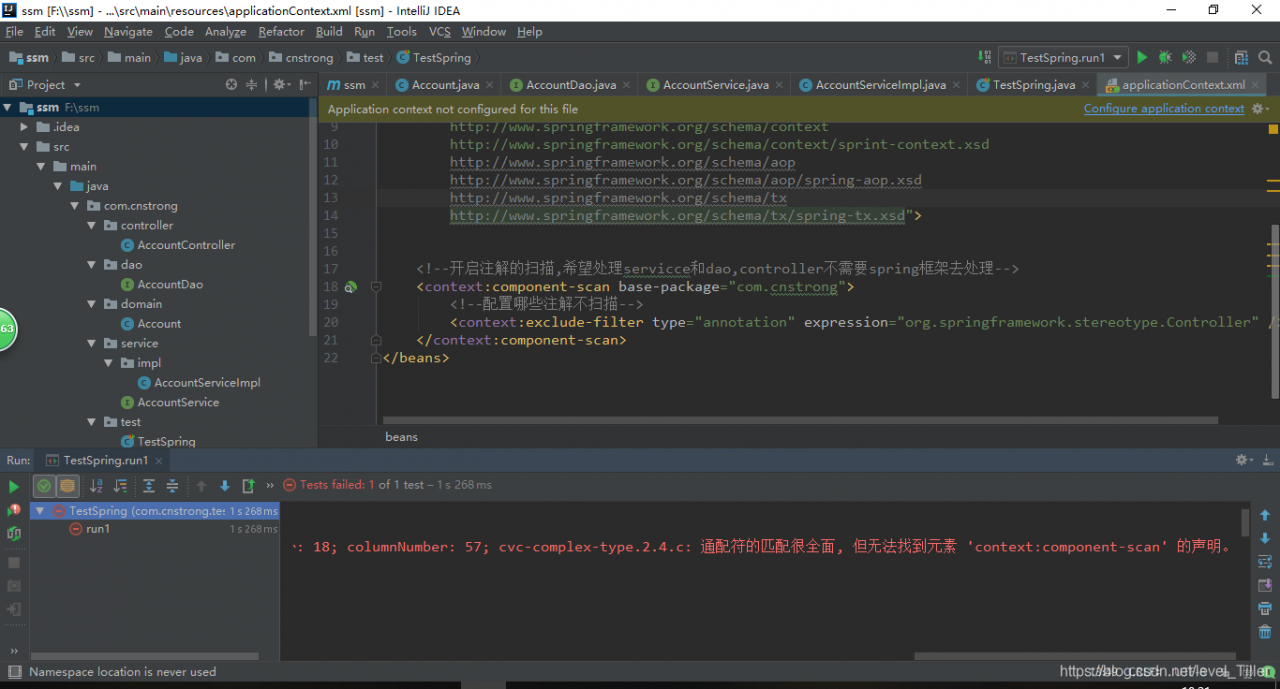Open the TestSpring.run1 run configuration dropdown
The image size is (1280, 689).
[1064, 58]
